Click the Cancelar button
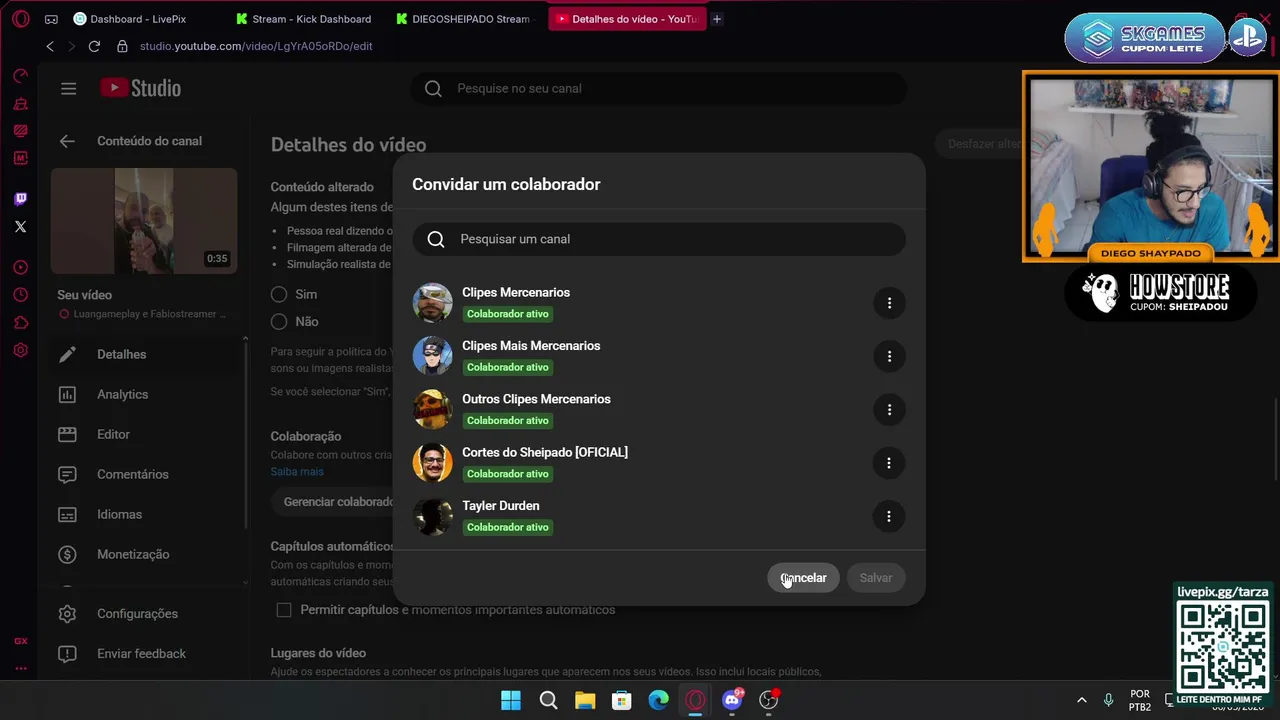Image resolution: width=1280 pixels, height=720 pixels. pos(803,578)
